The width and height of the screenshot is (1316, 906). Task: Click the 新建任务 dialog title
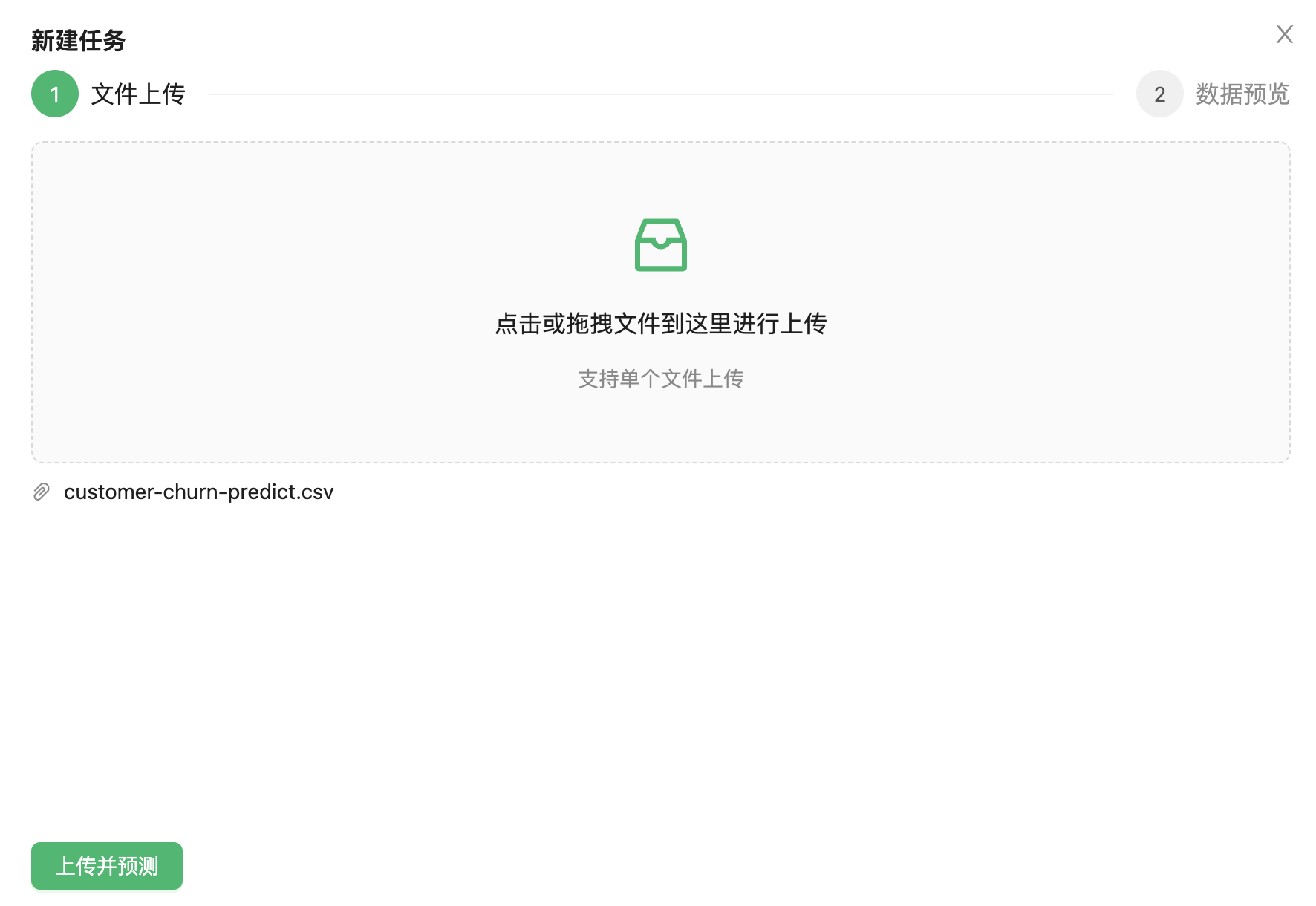coord(78,40)
